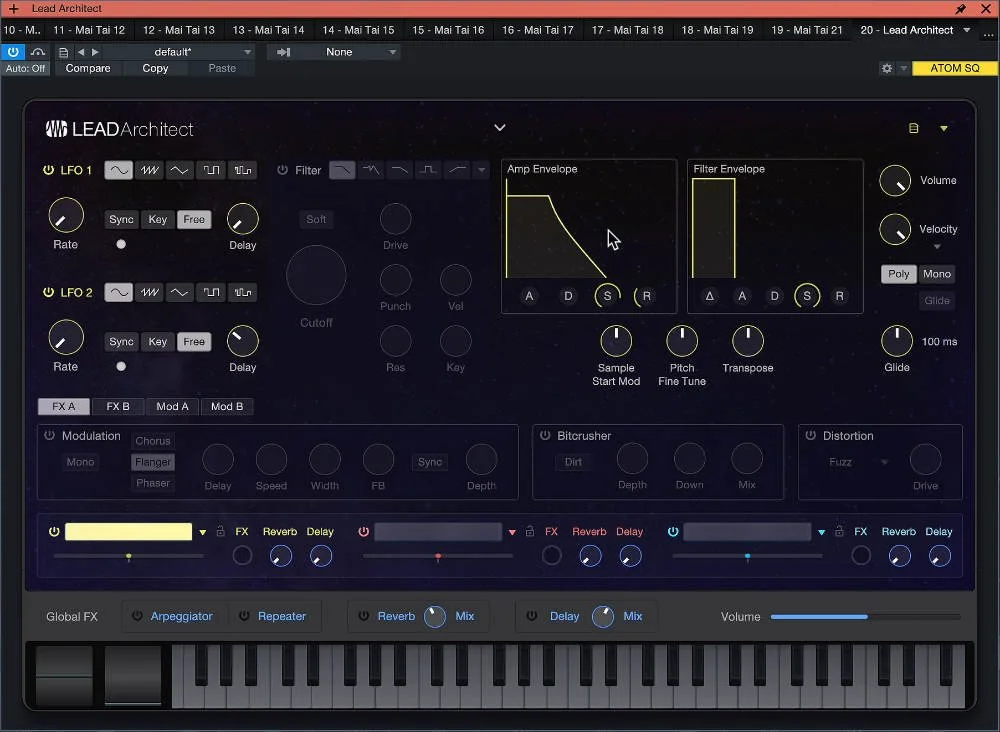This screenshot has width=1000, height=732.
Task: Click the Global FX Volume slider
Action: click(865, 617)
